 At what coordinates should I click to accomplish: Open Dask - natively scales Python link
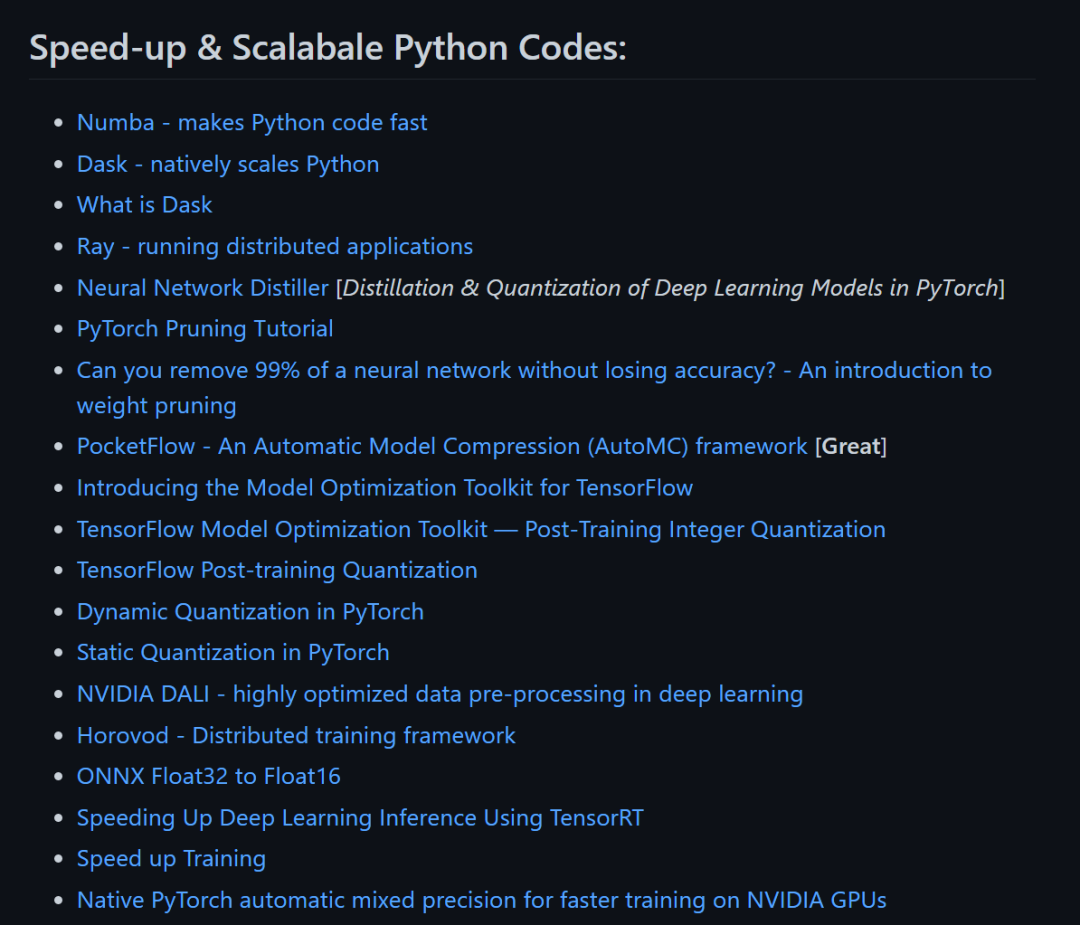tap(228, 164)
